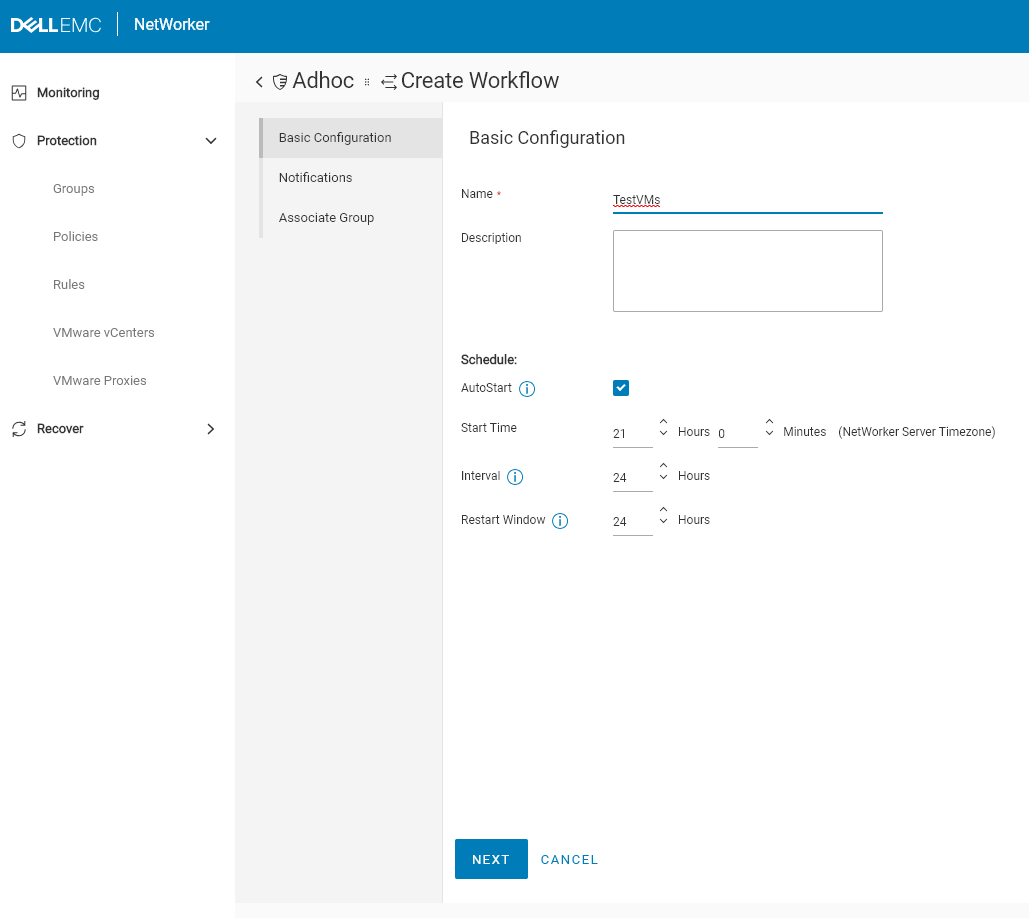Image resolution: width=1029 pixels, height=918 pixels.
Task: Expand the Recover menu chevron
Action: [211, 428]
